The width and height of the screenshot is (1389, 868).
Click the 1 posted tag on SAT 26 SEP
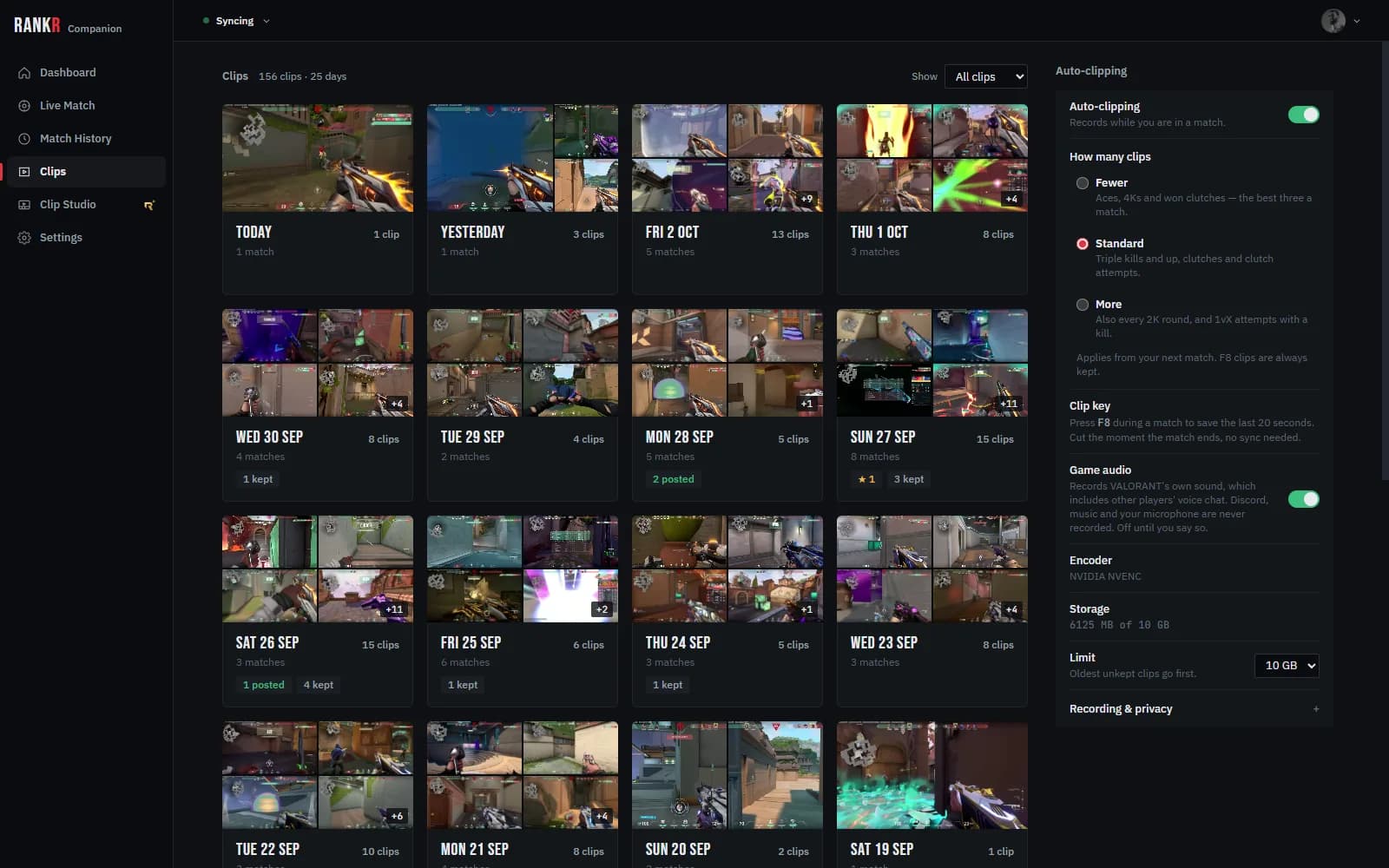(264, 685)
